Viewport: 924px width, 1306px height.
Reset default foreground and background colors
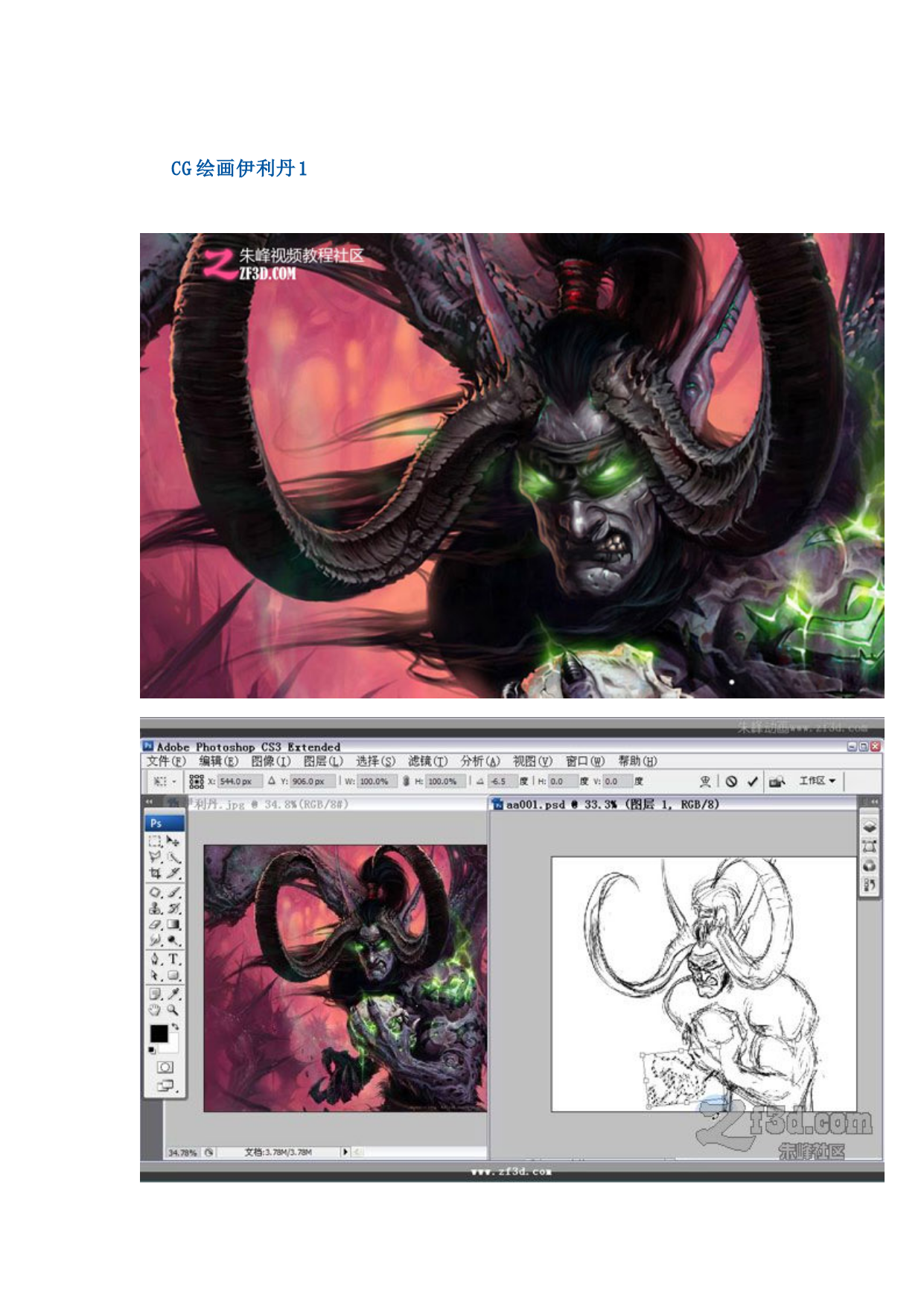[x=152, y=1050]
